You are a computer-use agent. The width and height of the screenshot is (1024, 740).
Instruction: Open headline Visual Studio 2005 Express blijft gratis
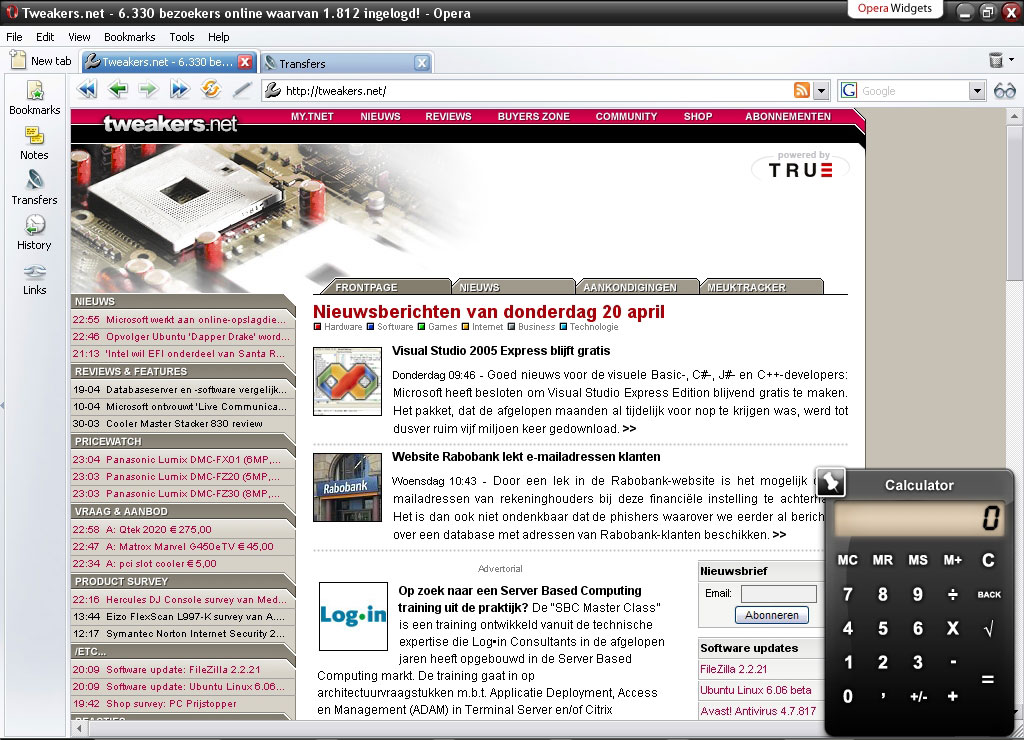pyautogui.click(x=501, y=351)
